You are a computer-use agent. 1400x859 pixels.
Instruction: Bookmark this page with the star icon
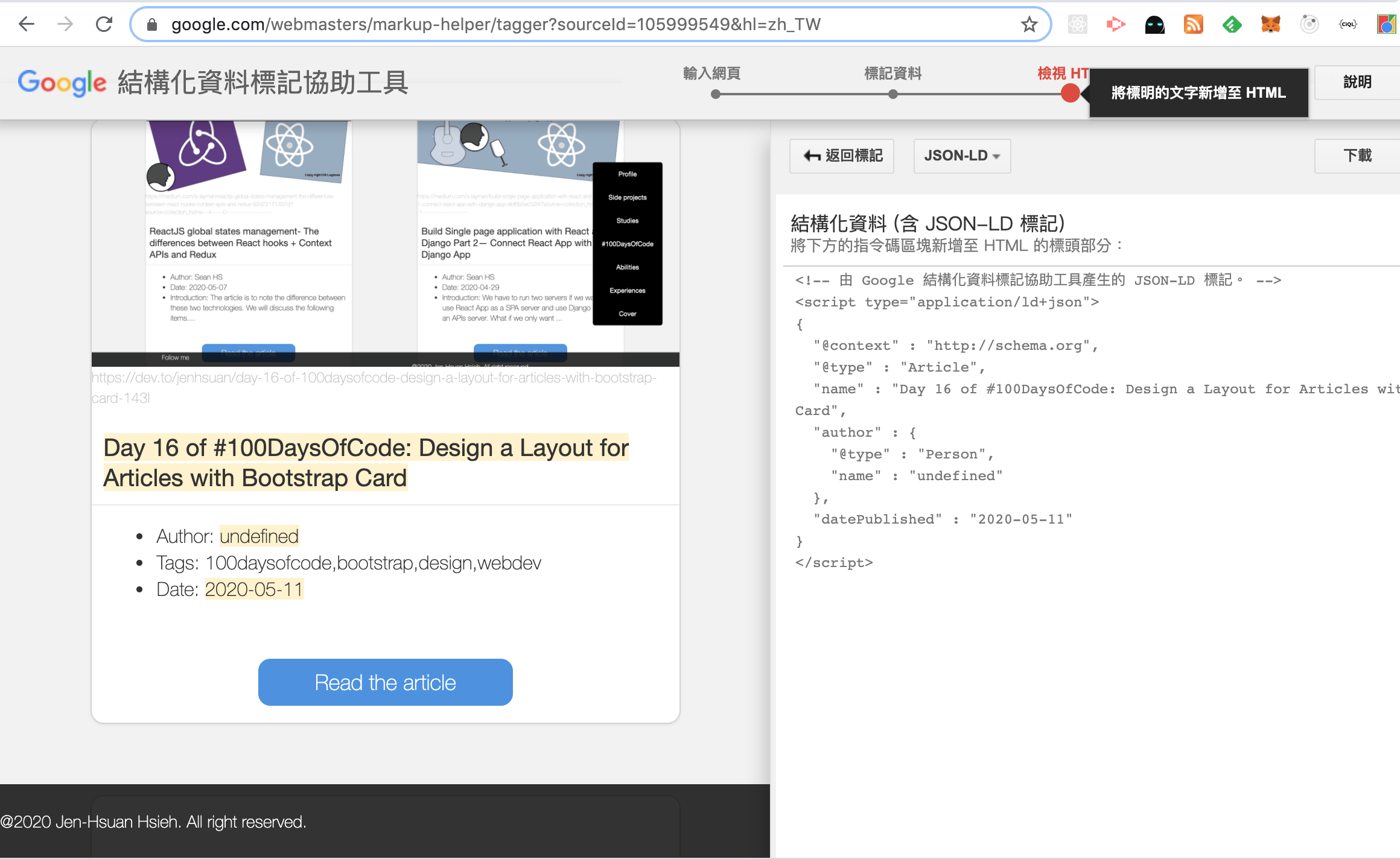click(x=1029, y=24)
